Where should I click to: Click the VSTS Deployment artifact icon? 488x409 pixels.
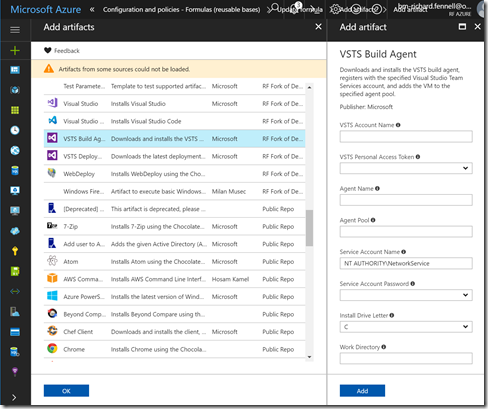tap(52, 156)
